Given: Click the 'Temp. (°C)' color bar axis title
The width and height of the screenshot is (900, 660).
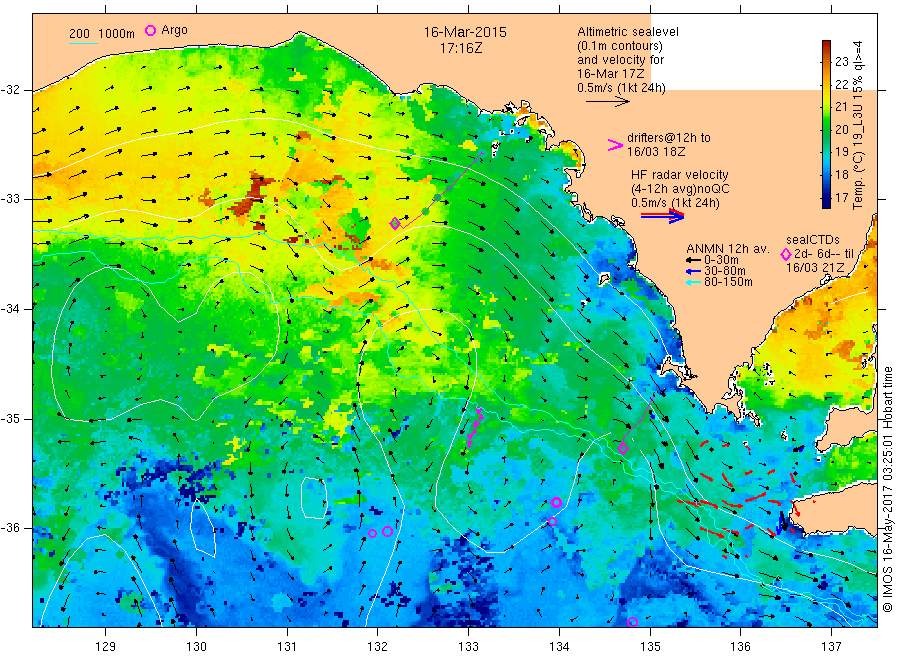Looking at the screenshot, I should (858, 125).
